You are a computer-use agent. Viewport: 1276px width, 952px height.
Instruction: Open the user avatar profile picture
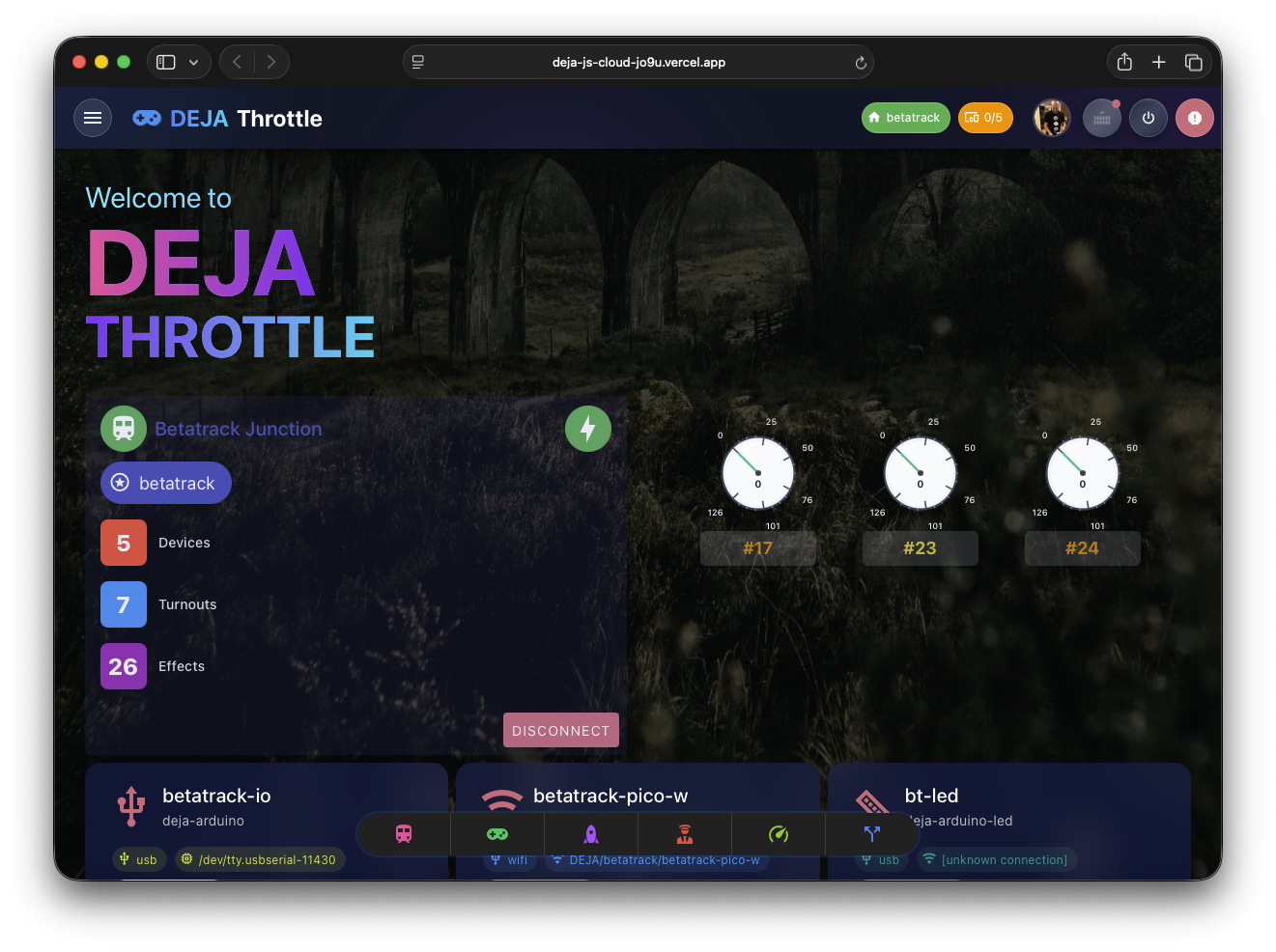click(x=1052, y=117)
